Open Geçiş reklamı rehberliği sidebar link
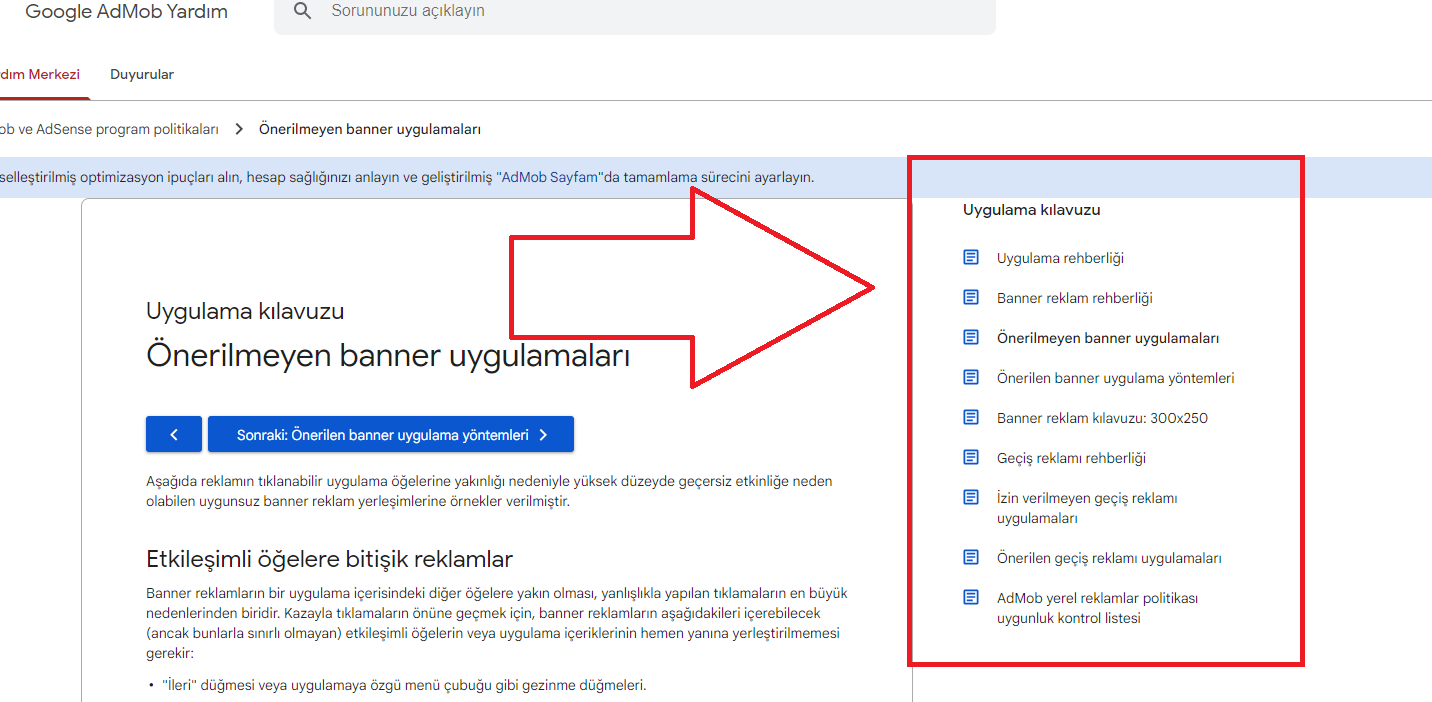Viewport: 1432px width, 702px height. click(x=1071, y=458)
